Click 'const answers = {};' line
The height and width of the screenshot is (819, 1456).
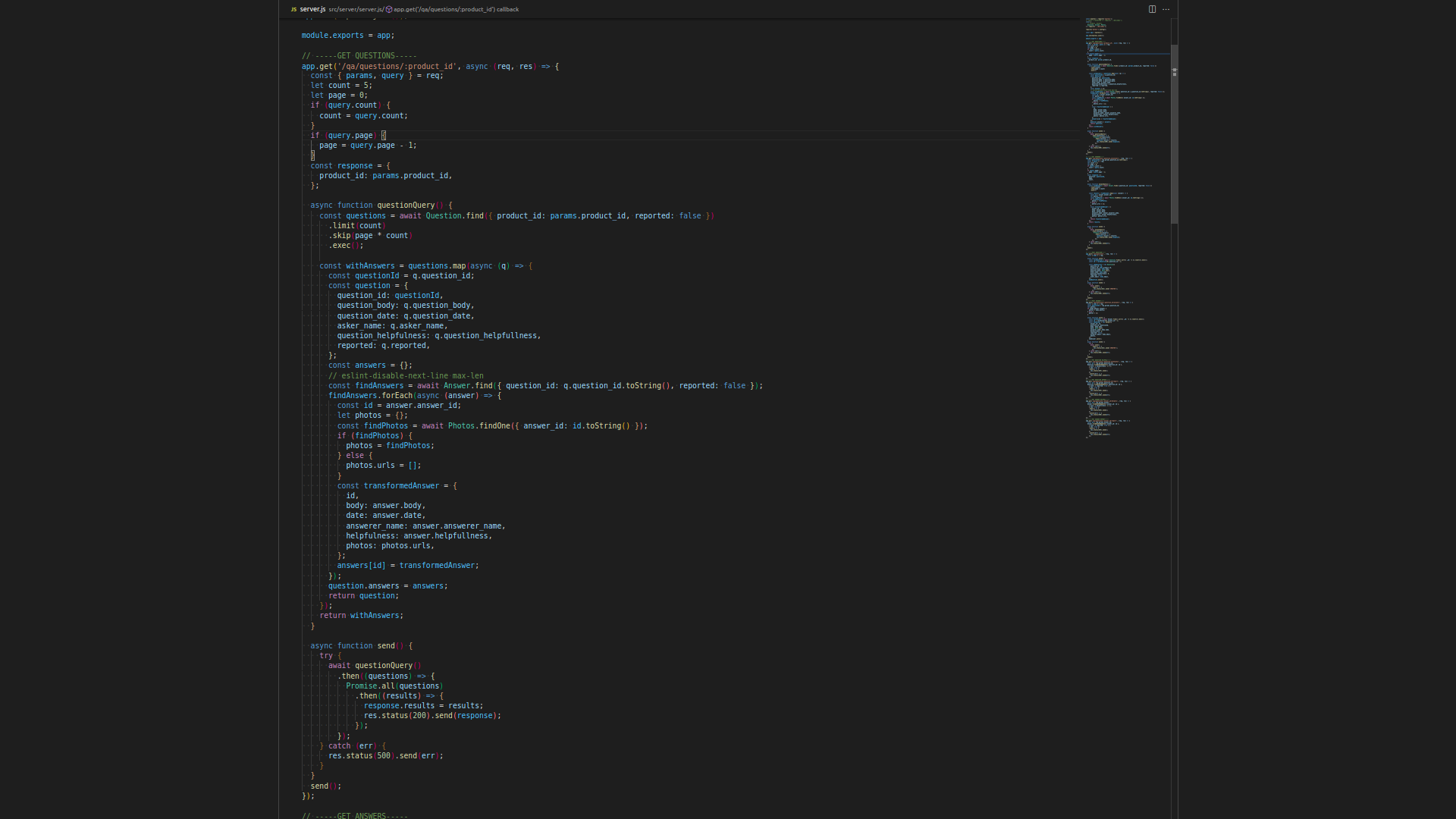tap(370, 365)
